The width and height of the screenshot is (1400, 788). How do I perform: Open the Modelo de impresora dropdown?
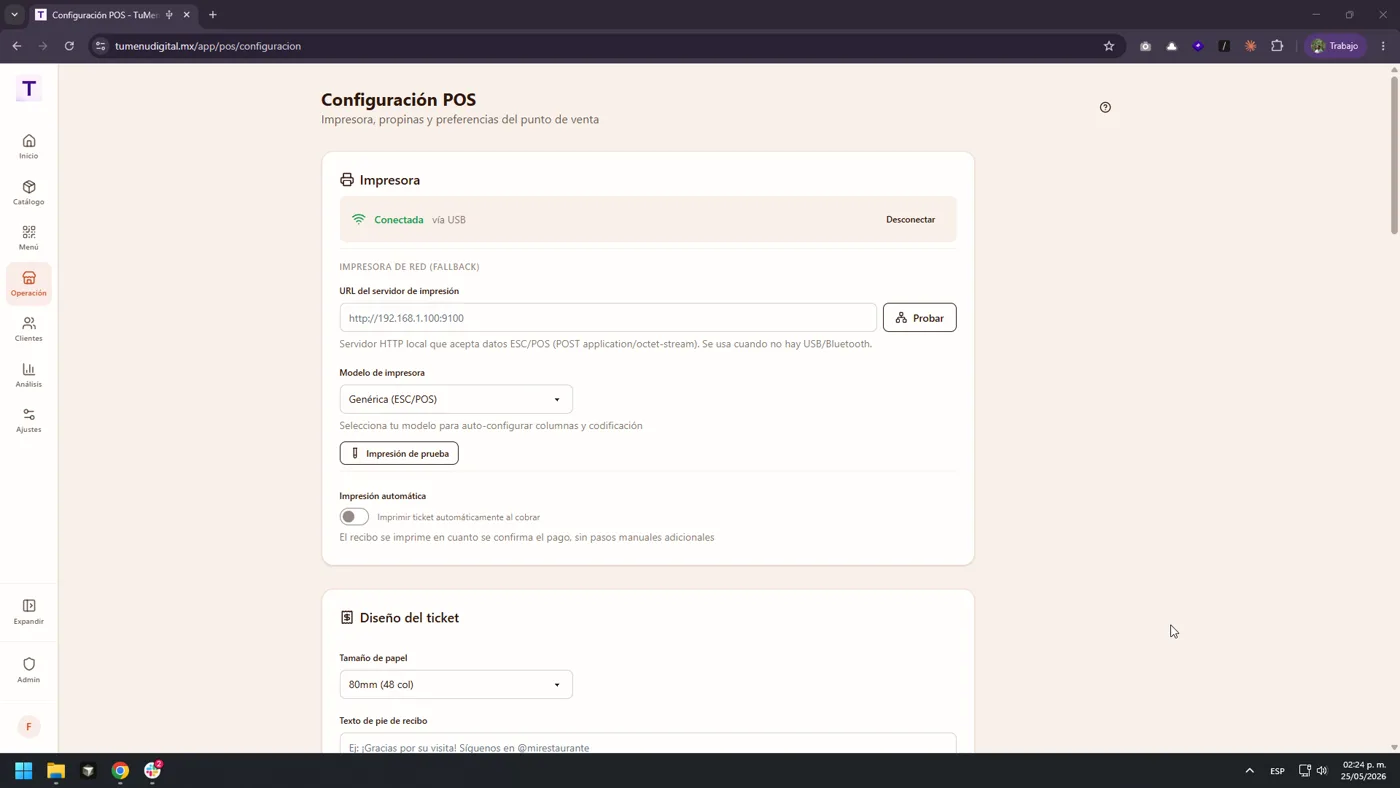click(456, 399)
